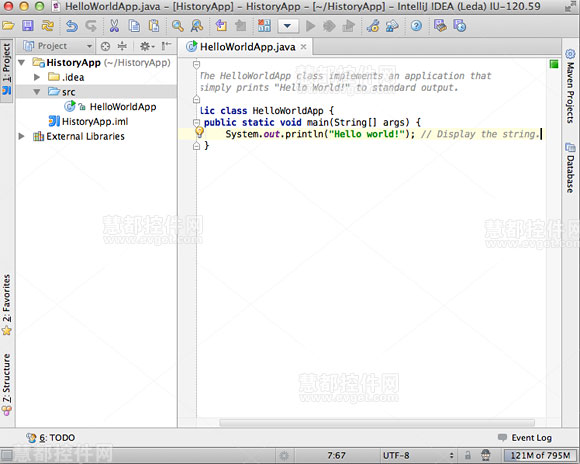Click the last toolbar icon with clock
This screenshot has width=580, height=464.
(x=459, y=26)
